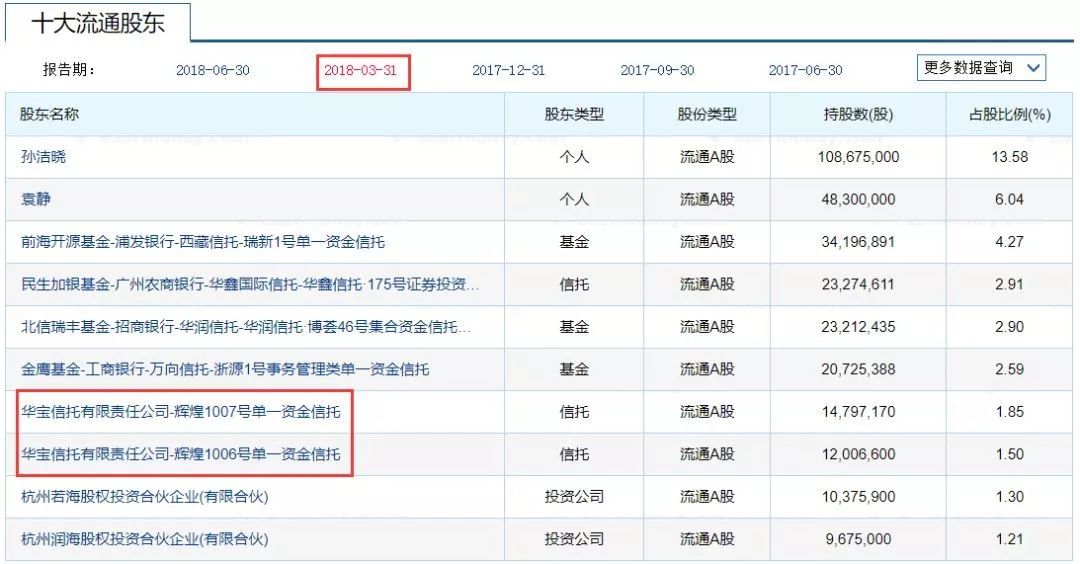Select the 2.91 percentage cell
Screen dimensions: 1080x564
(x=1010, y=284)
